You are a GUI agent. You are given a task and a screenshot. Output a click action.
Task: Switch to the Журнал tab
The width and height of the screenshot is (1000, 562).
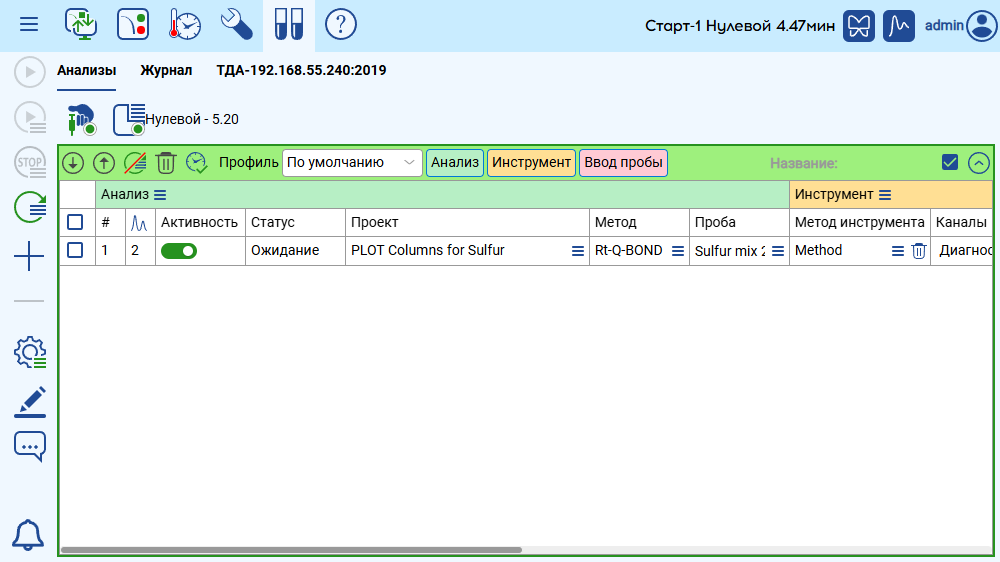166,71
